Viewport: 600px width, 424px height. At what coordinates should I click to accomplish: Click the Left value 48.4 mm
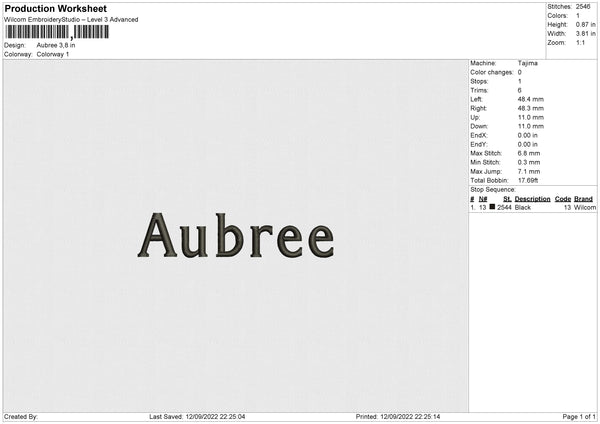[531, 99]
